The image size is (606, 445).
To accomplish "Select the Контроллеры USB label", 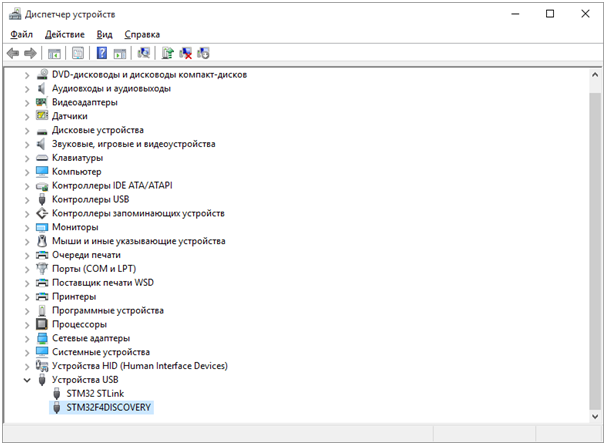I will point(90,199).
